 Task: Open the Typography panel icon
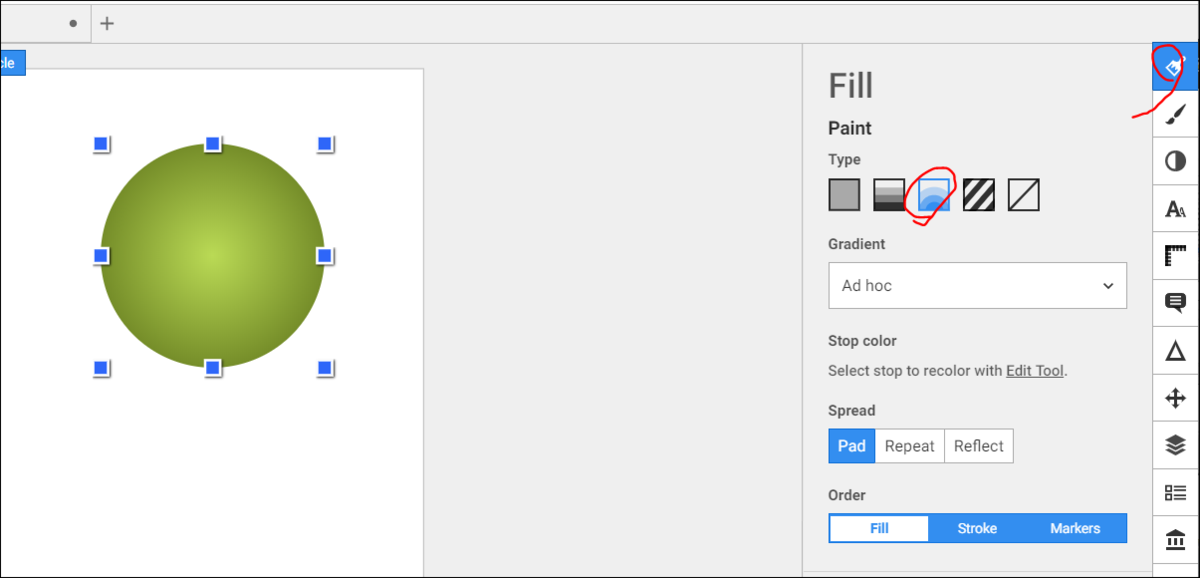tap(1175, 208)
